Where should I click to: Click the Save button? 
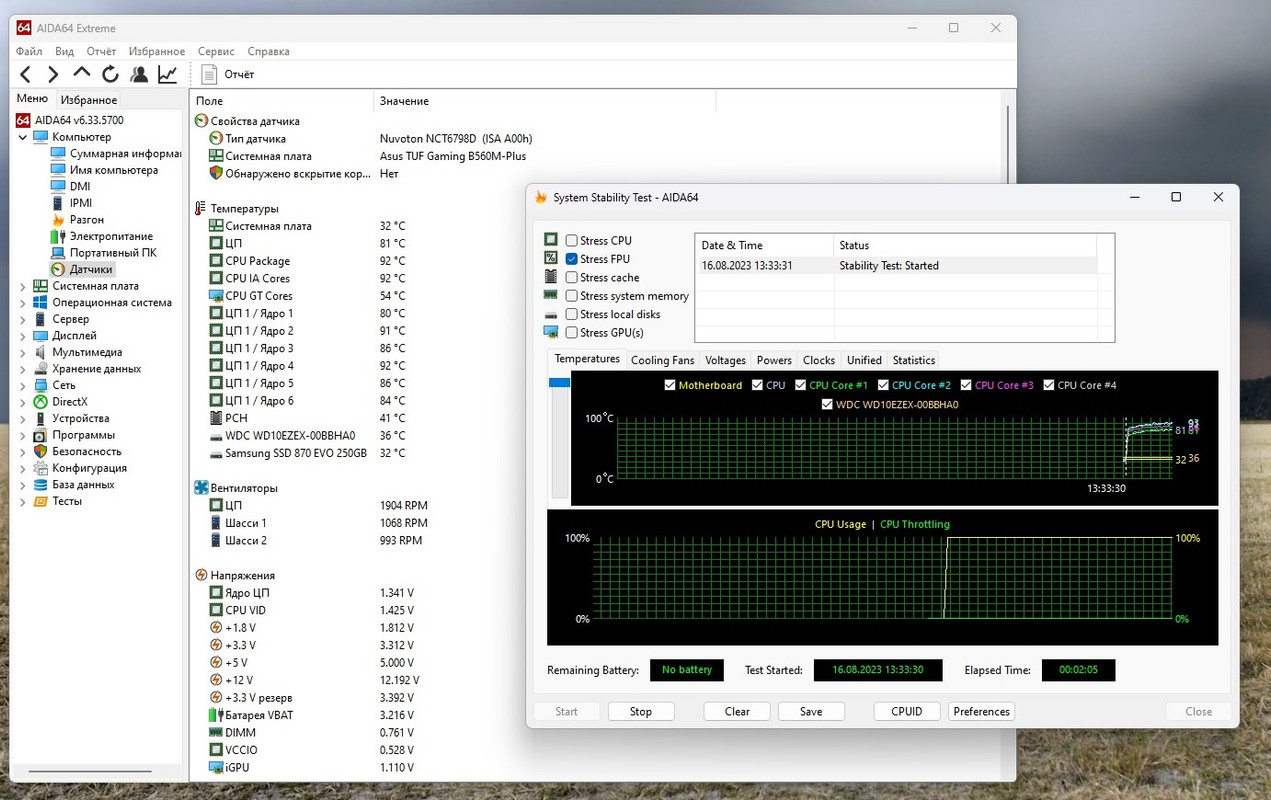[811, 712]
